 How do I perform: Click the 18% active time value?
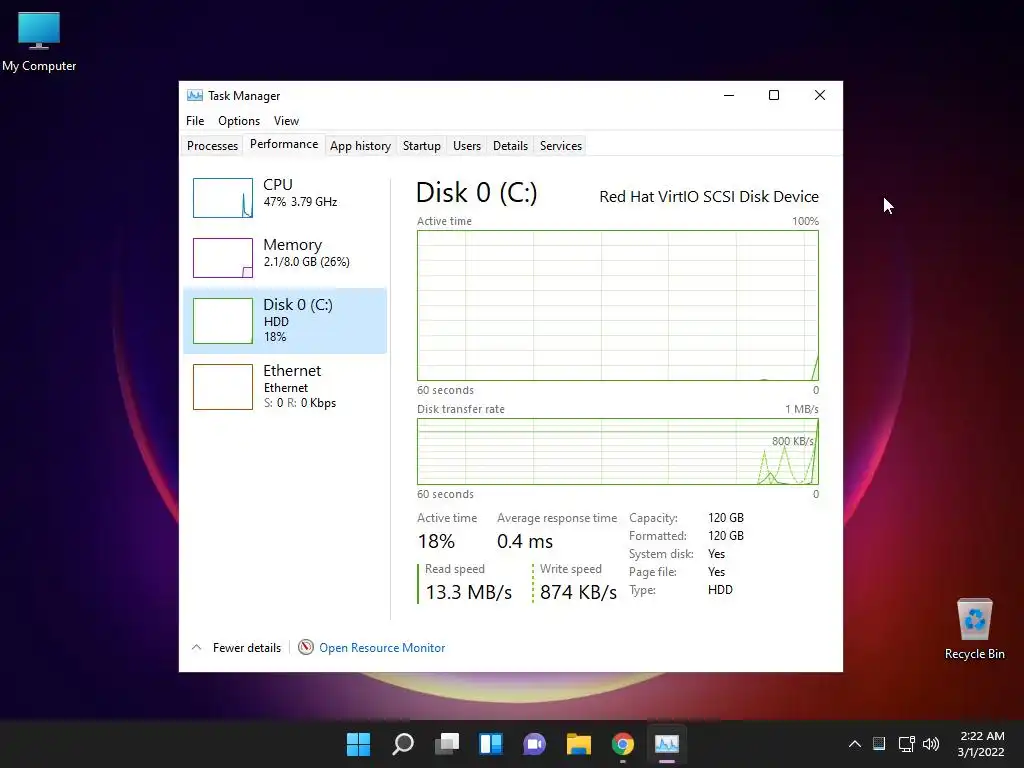point(436,541)
